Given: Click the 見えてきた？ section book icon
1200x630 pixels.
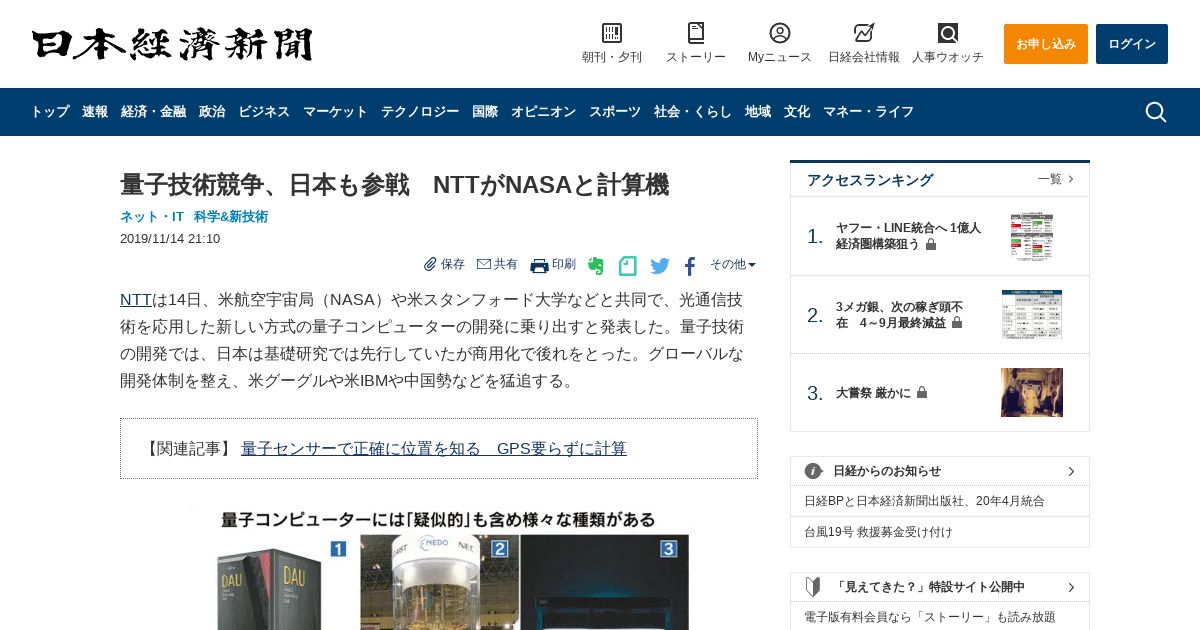Looking at the screenshot, I should [813, 587].
